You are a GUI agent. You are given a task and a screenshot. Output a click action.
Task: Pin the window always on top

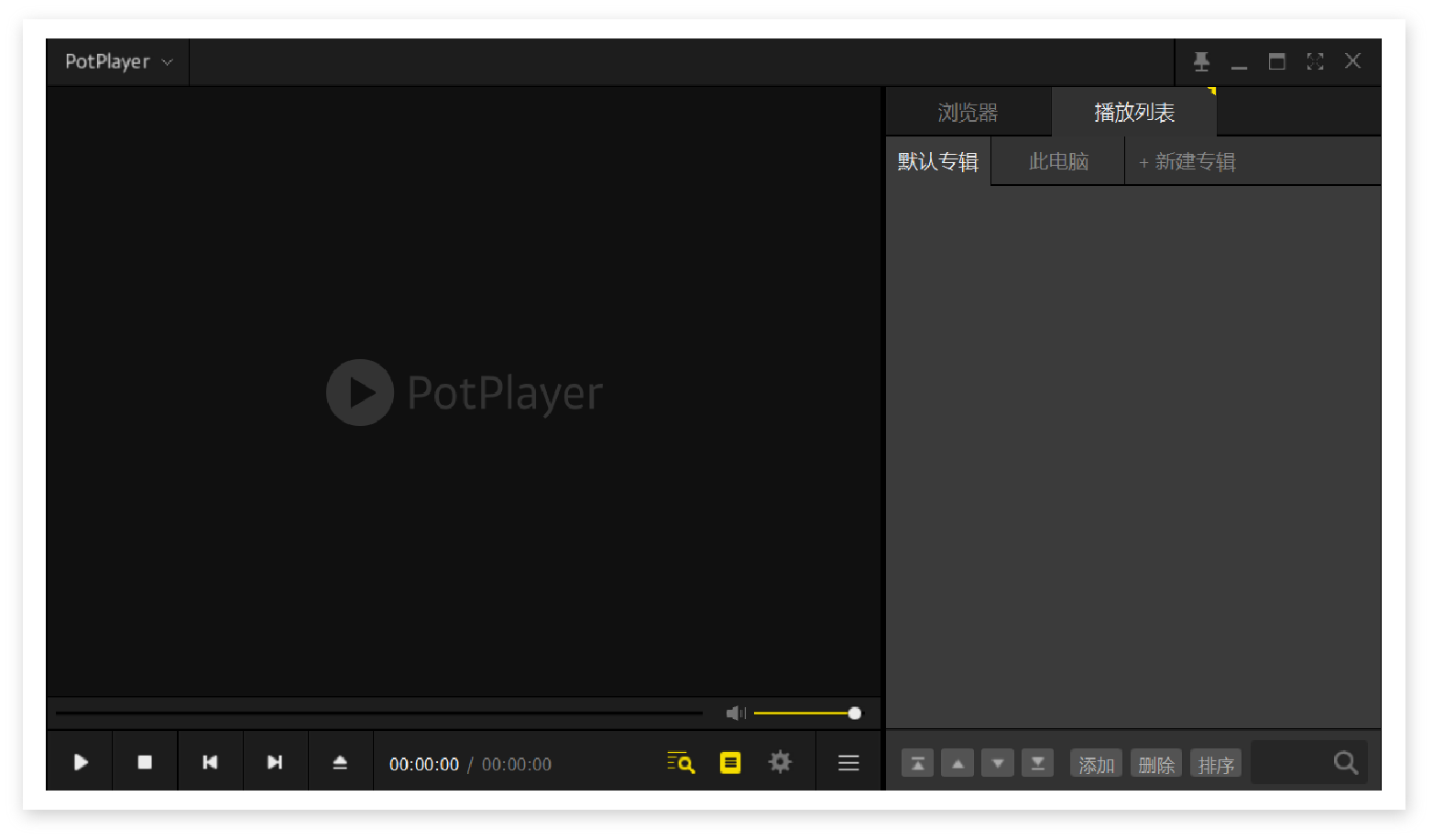click(1201, 61)
